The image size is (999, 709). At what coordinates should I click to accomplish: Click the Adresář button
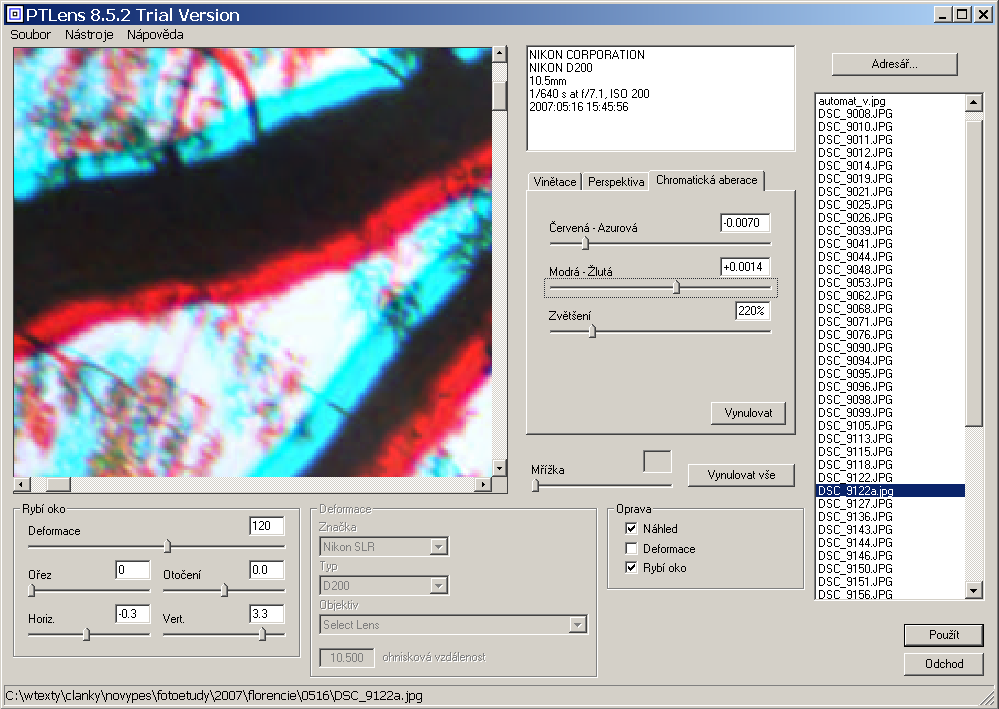click(x=894, y=64)
